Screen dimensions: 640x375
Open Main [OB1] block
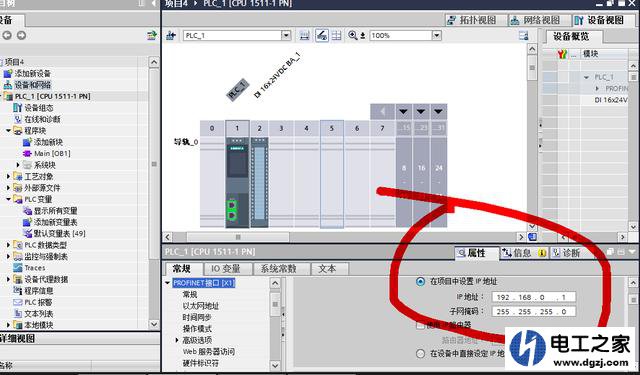coord(52,153)
